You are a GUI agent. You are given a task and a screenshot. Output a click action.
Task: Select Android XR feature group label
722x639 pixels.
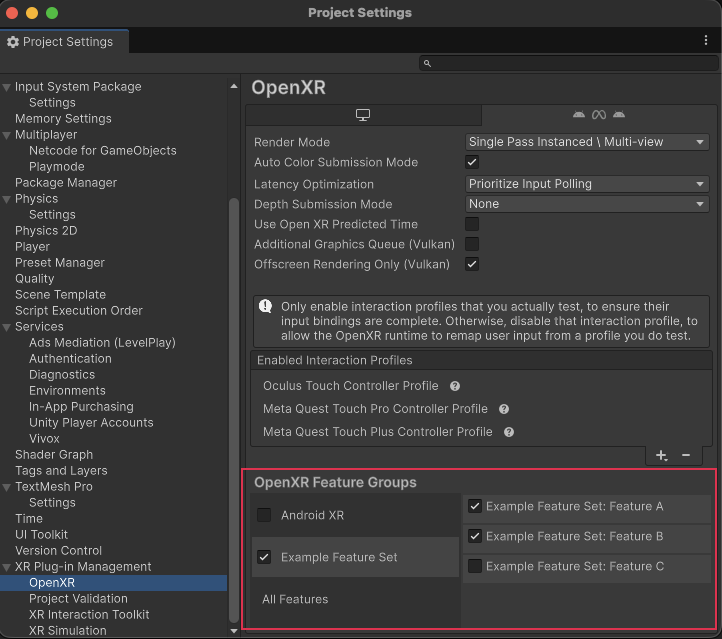click(x=312, y=515)
